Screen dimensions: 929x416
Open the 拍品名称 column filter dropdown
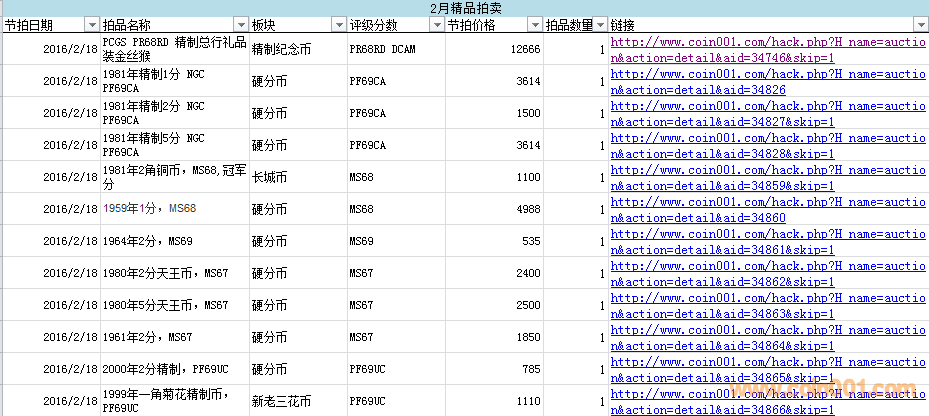coord(240,24)
